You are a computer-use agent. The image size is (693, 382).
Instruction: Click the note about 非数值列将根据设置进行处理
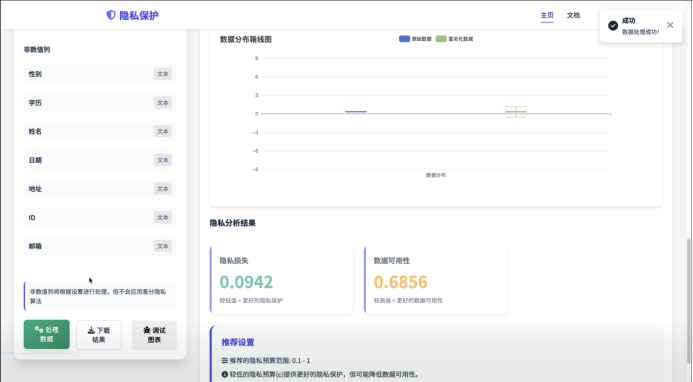(x=100, y=296)
